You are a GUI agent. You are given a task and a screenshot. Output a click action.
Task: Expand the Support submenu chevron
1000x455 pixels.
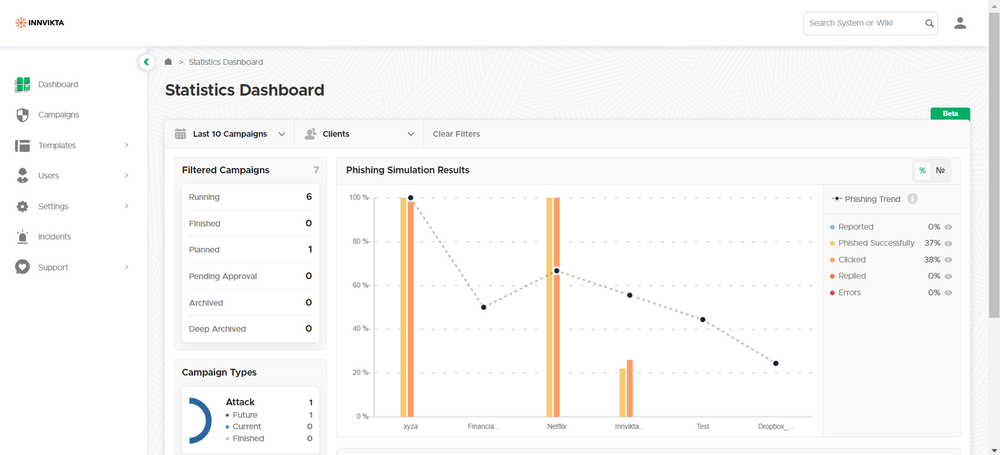tap(126, 267)
